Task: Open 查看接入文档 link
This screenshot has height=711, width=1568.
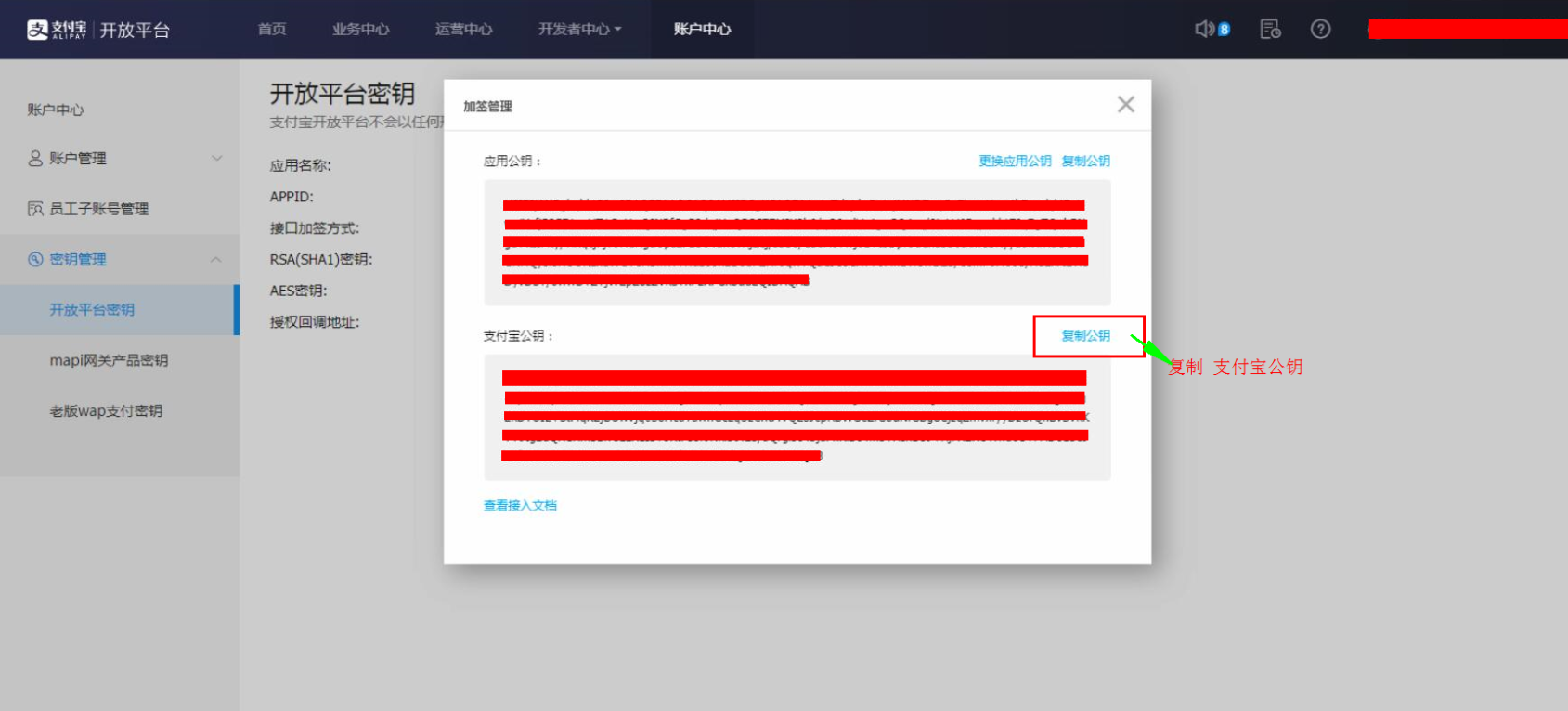Action: tap(520, 506)
